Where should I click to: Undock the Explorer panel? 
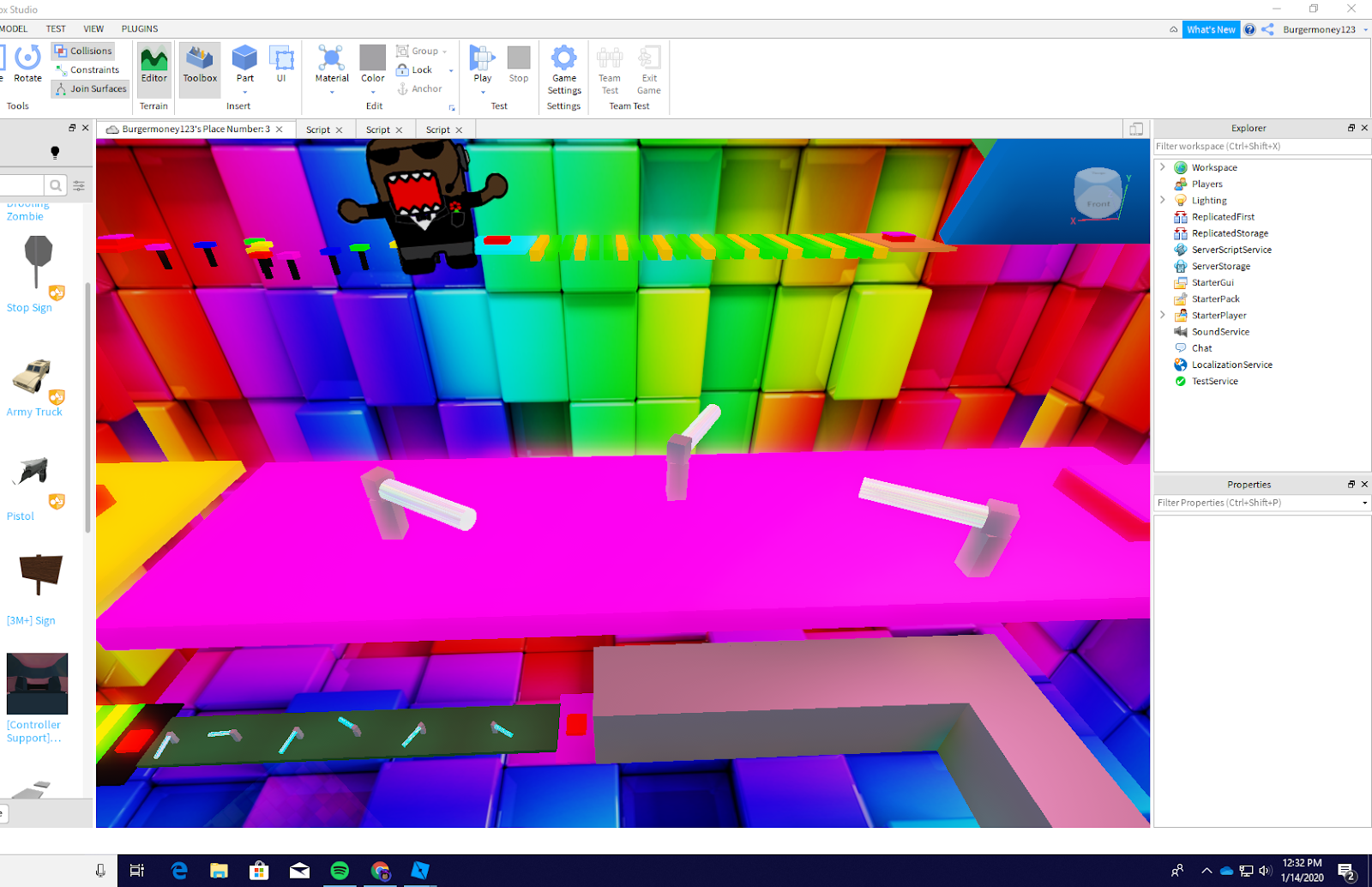click(x=1351, y=128)
